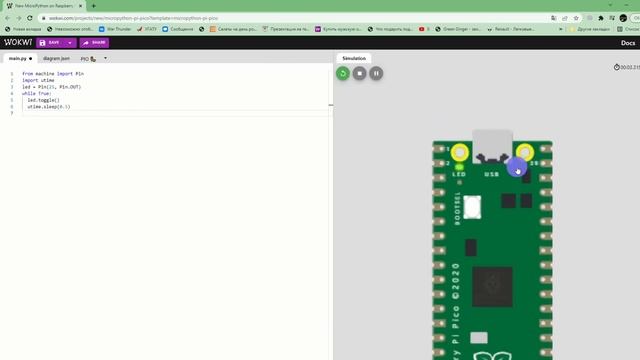Close the New MicroPython browser tab
Image resolution: width=640 pixels, height=360 pixels.
pyautogui.click(x=80, y=6)
